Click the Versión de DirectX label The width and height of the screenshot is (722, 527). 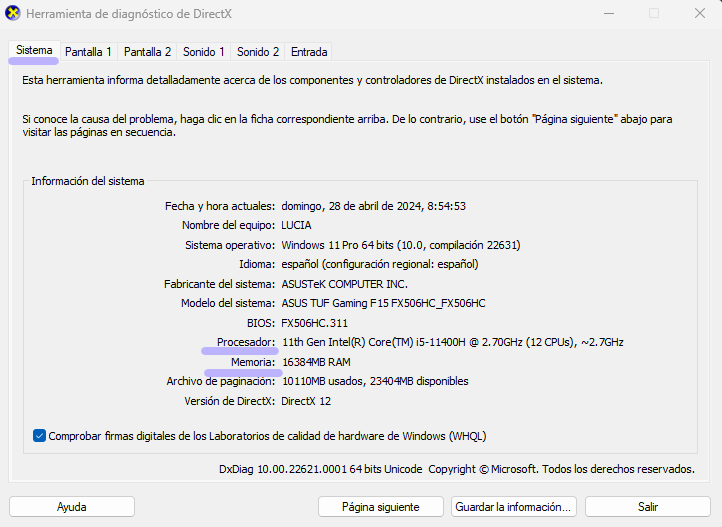(x=229, y=401)
